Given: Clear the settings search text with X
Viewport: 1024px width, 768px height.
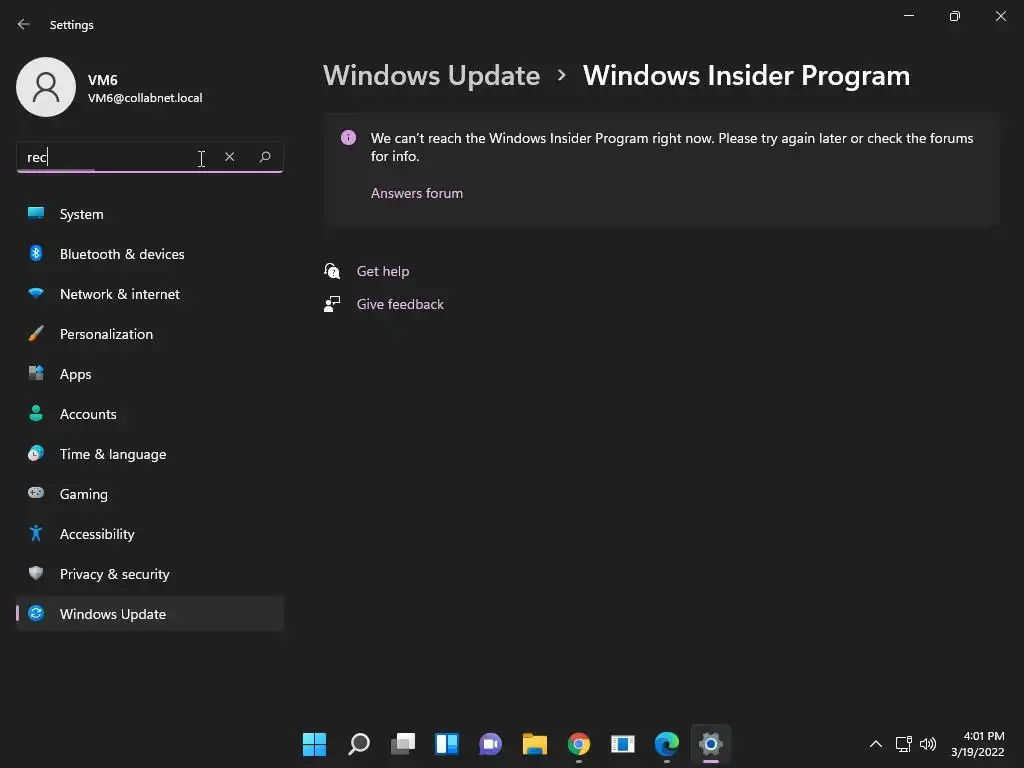Looking at the screenshot, I should [229, 157].
